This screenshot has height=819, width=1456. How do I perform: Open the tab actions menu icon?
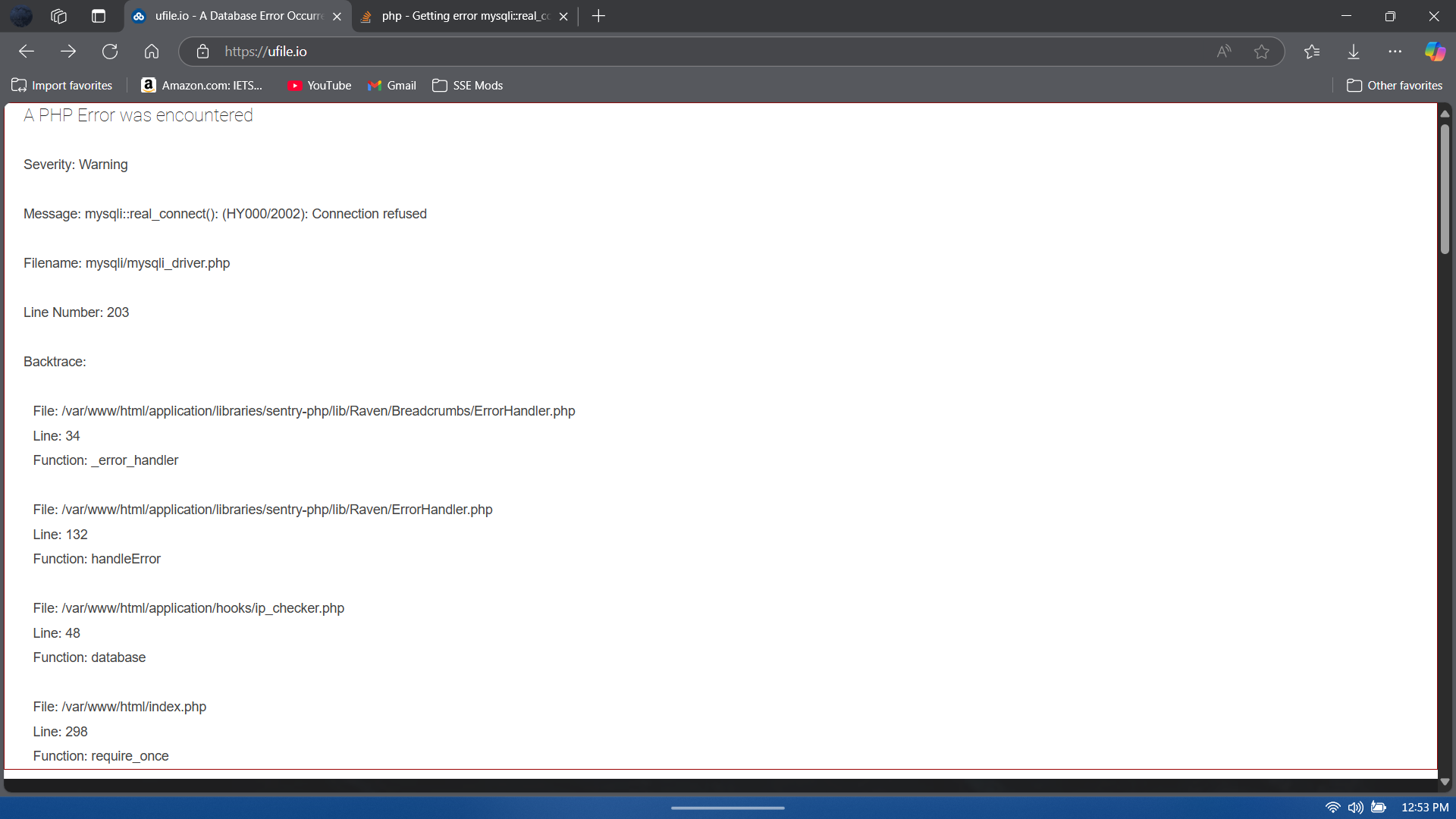[99, 16]
